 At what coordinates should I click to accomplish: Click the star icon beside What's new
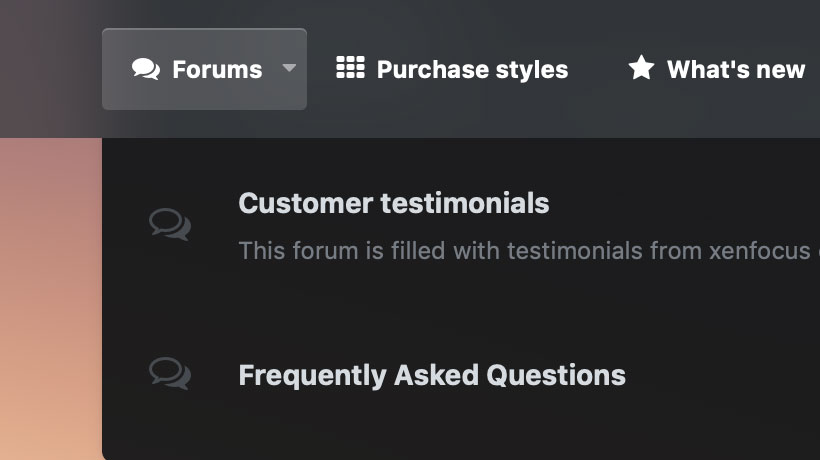click(x=641, y=68)
